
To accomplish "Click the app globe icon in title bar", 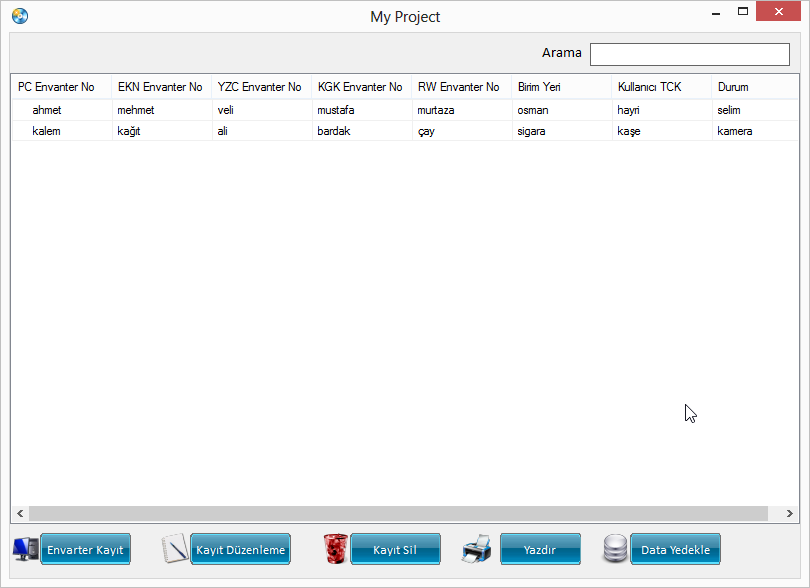I will [x=20, y=16].
